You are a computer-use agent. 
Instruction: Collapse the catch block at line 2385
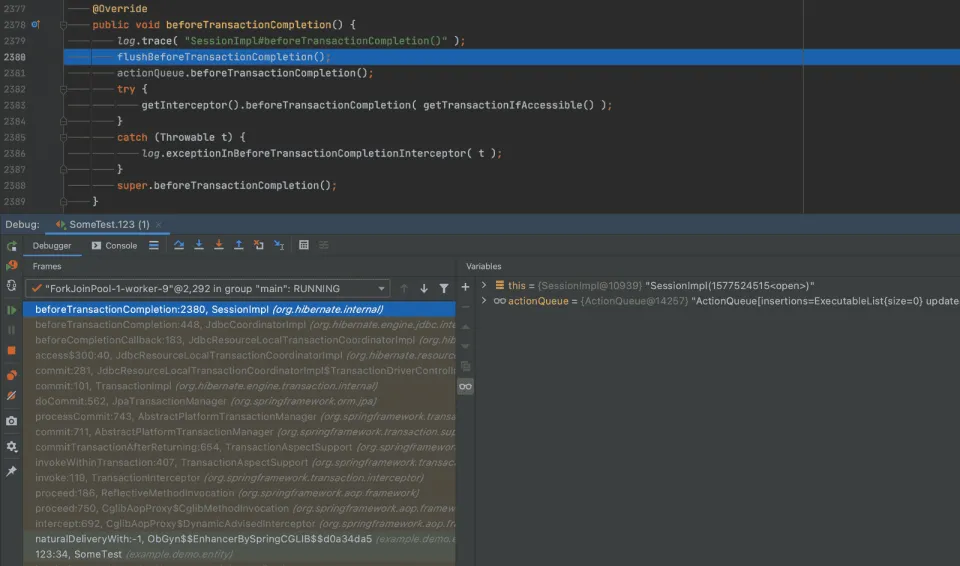[x=63, y=137]
